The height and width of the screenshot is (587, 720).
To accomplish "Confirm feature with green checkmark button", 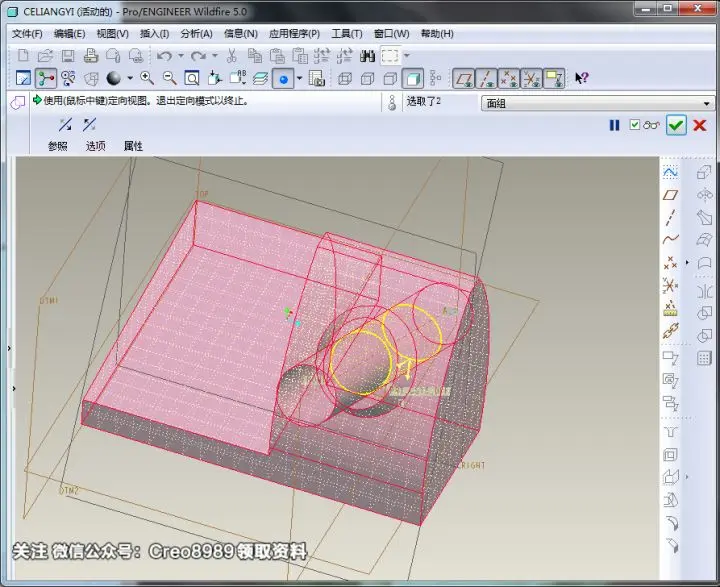I will (676, 125).
